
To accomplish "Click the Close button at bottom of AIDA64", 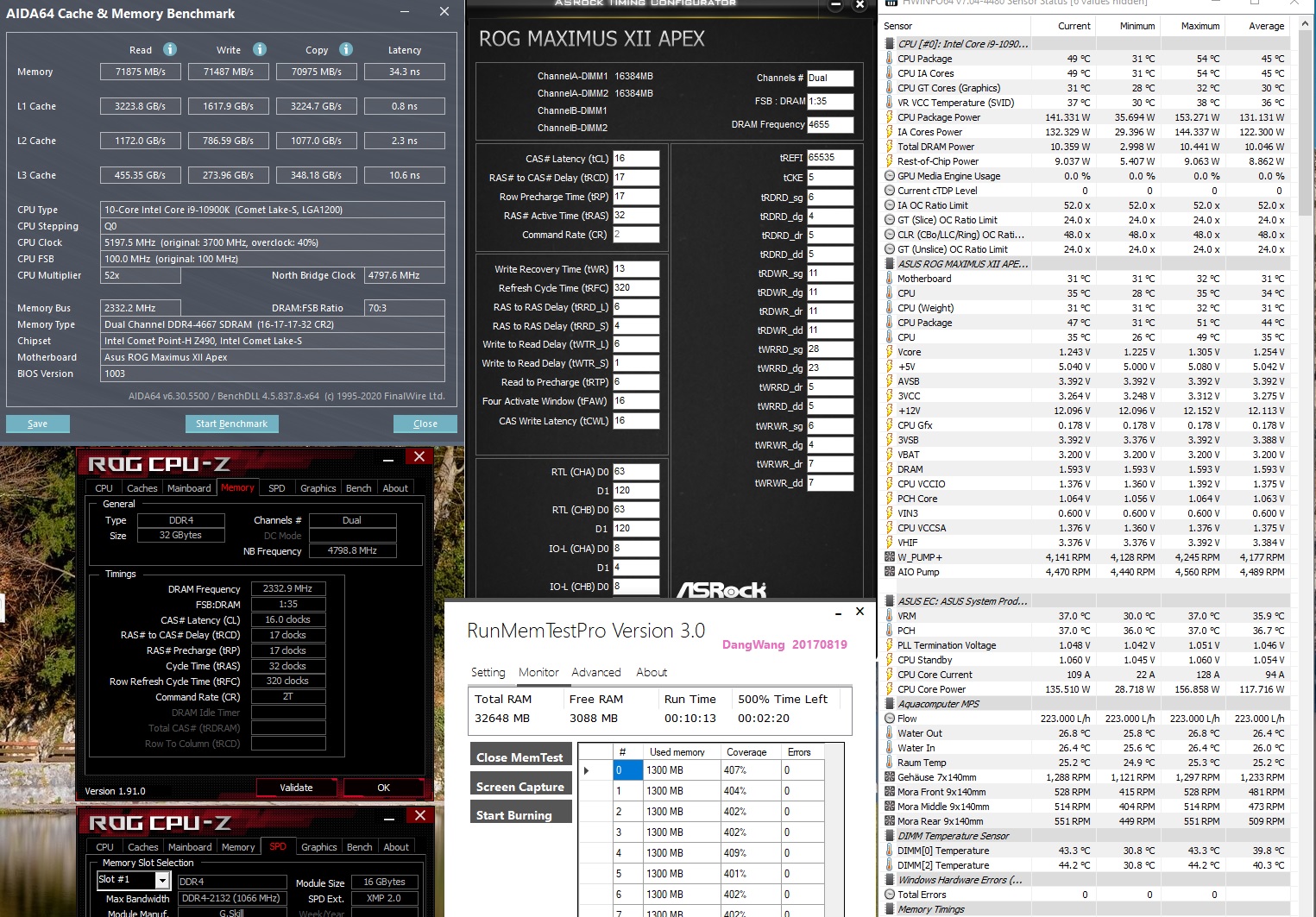I will pyautogui.click(x=425, y=424).
